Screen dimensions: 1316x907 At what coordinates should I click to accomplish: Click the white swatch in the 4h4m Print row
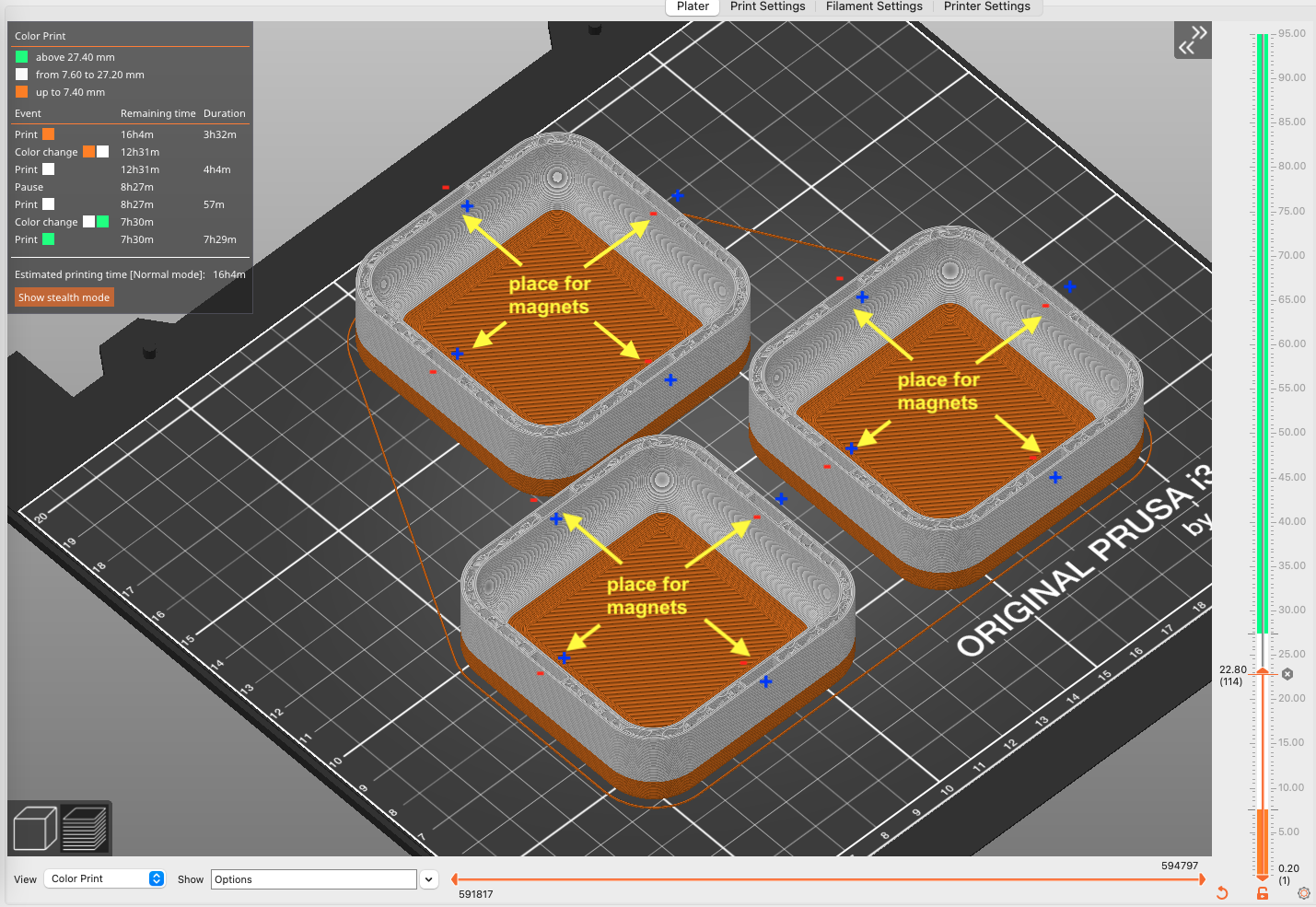[x=48, y=169]
